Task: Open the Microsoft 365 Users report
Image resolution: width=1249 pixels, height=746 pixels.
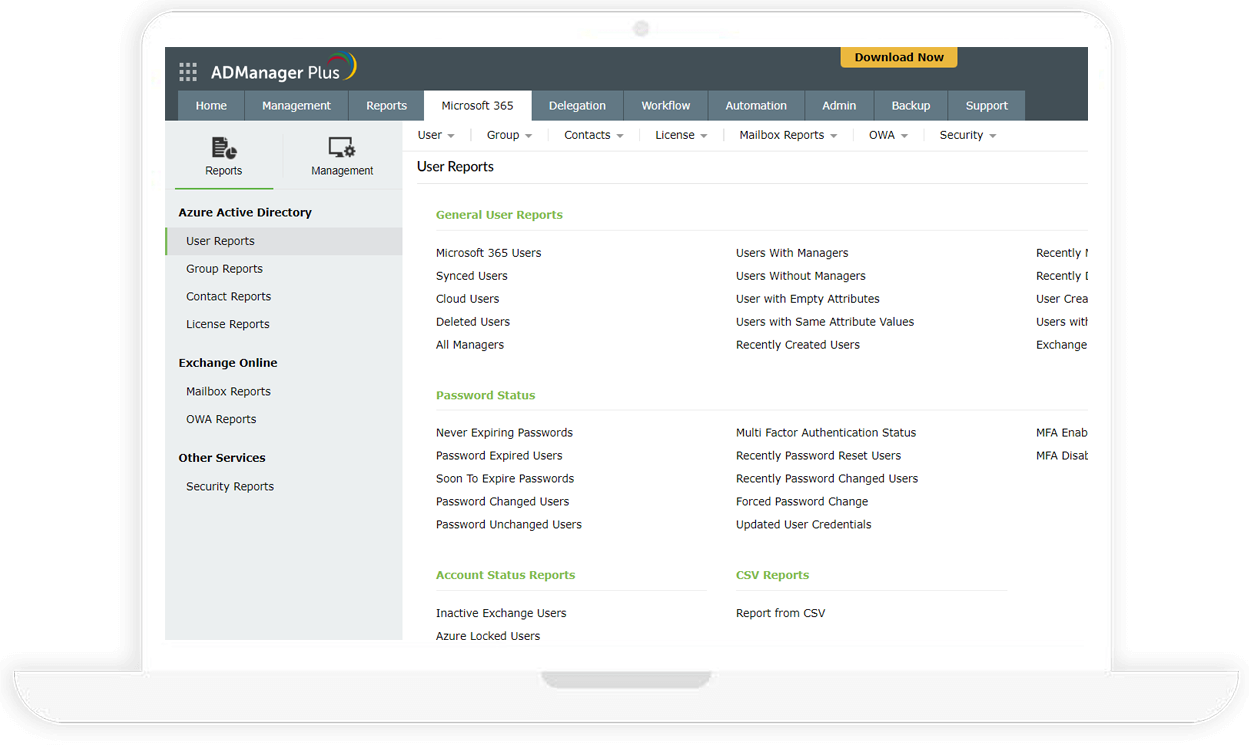Action: [x=488, y=253]
